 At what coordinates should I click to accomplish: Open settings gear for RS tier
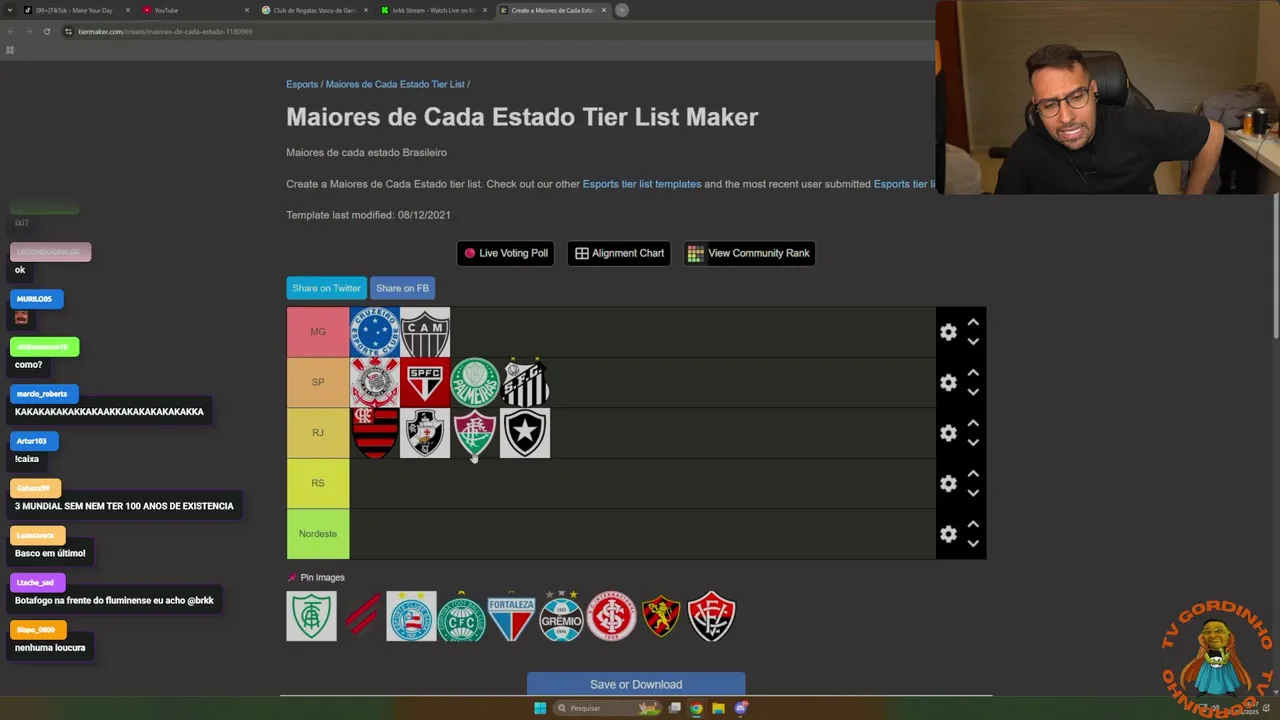948,483
